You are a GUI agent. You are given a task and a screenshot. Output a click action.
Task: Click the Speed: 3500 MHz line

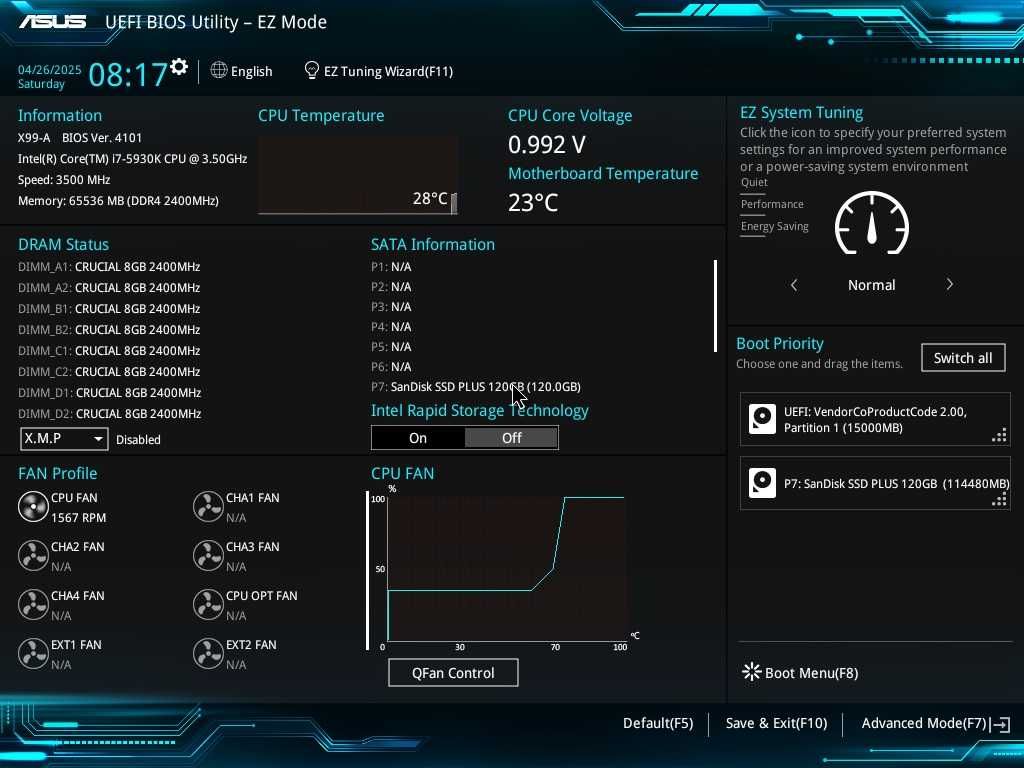(x=64, y=180)
